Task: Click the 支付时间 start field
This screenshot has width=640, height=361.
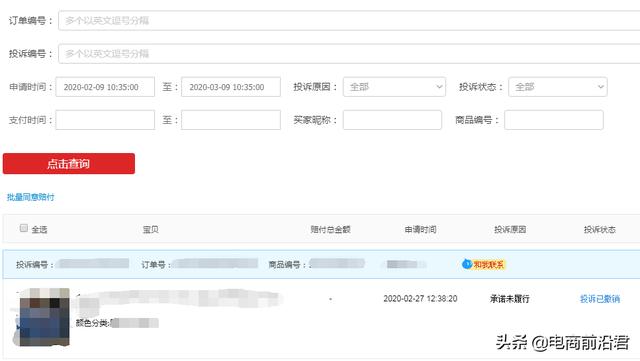Action: click(x=105, y=120)
